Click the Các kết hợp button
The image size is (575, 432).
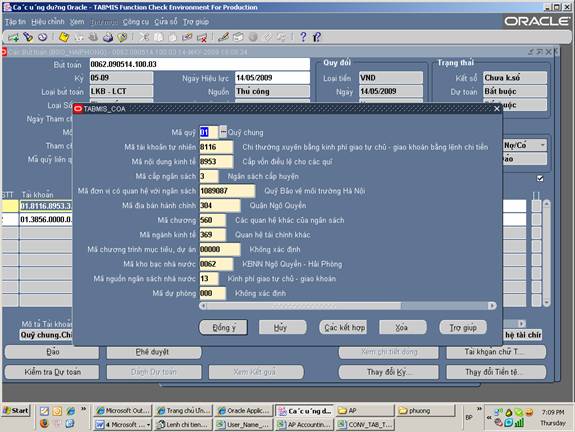tap(343, 327)
